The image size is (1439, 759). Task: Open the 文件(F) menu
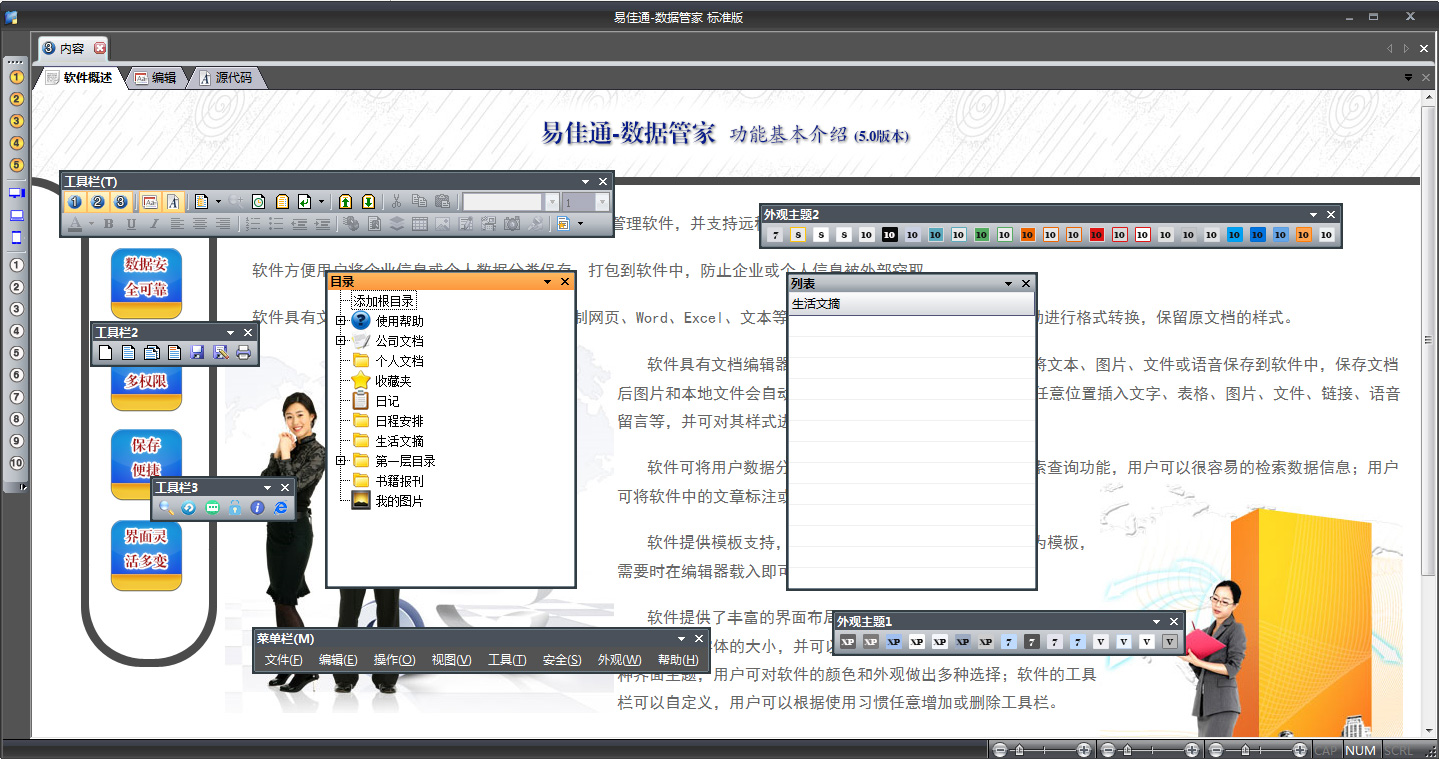point(283,660)
